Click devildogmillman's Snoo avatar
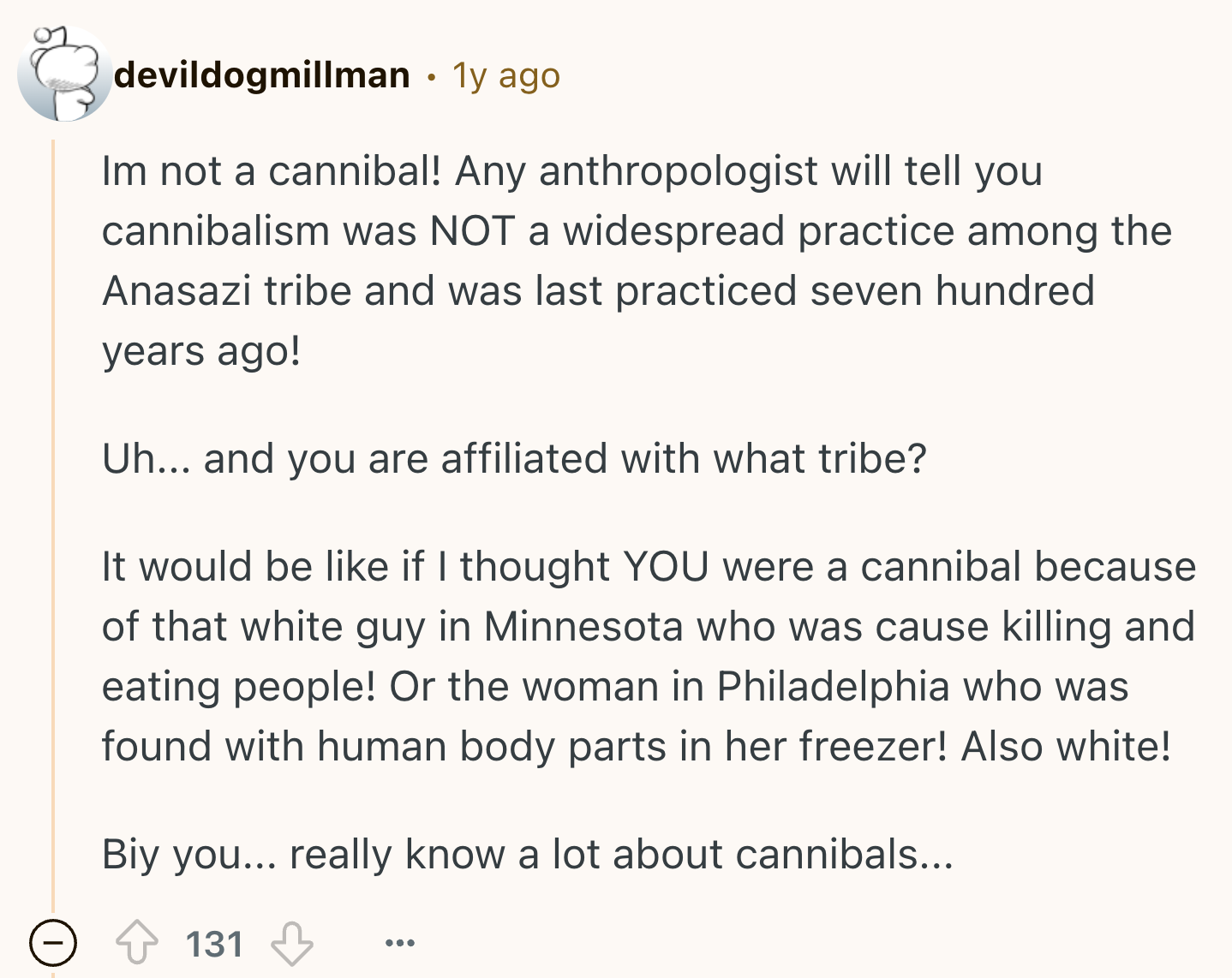Viewport: 1232px width, 978px height. pyautogui.click(x=63, y=74)
